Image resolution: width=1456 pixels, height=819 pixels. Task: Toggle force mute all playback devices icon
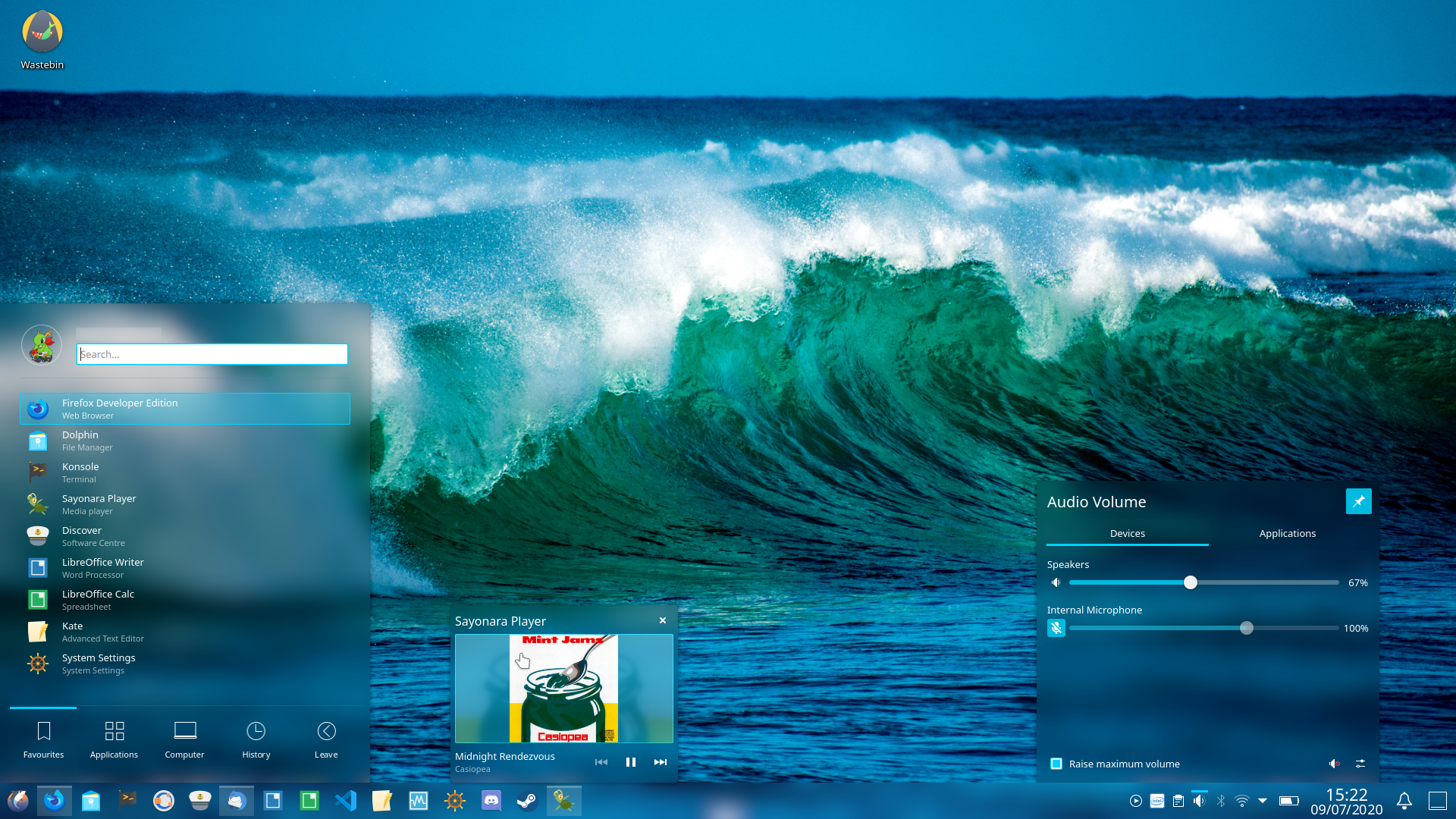[x=1335, y=764]
